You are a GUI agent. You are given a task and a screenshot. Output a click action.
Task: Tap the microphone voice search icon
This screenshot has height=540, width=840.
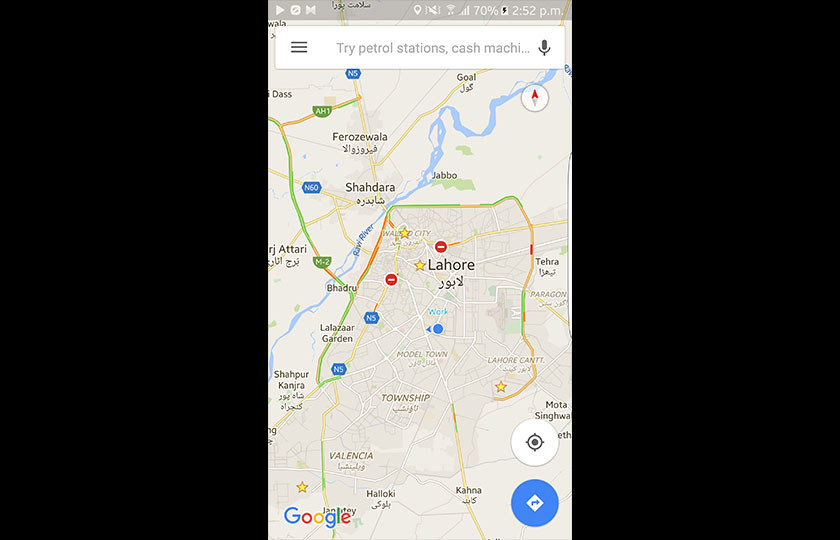click(544, 48)
